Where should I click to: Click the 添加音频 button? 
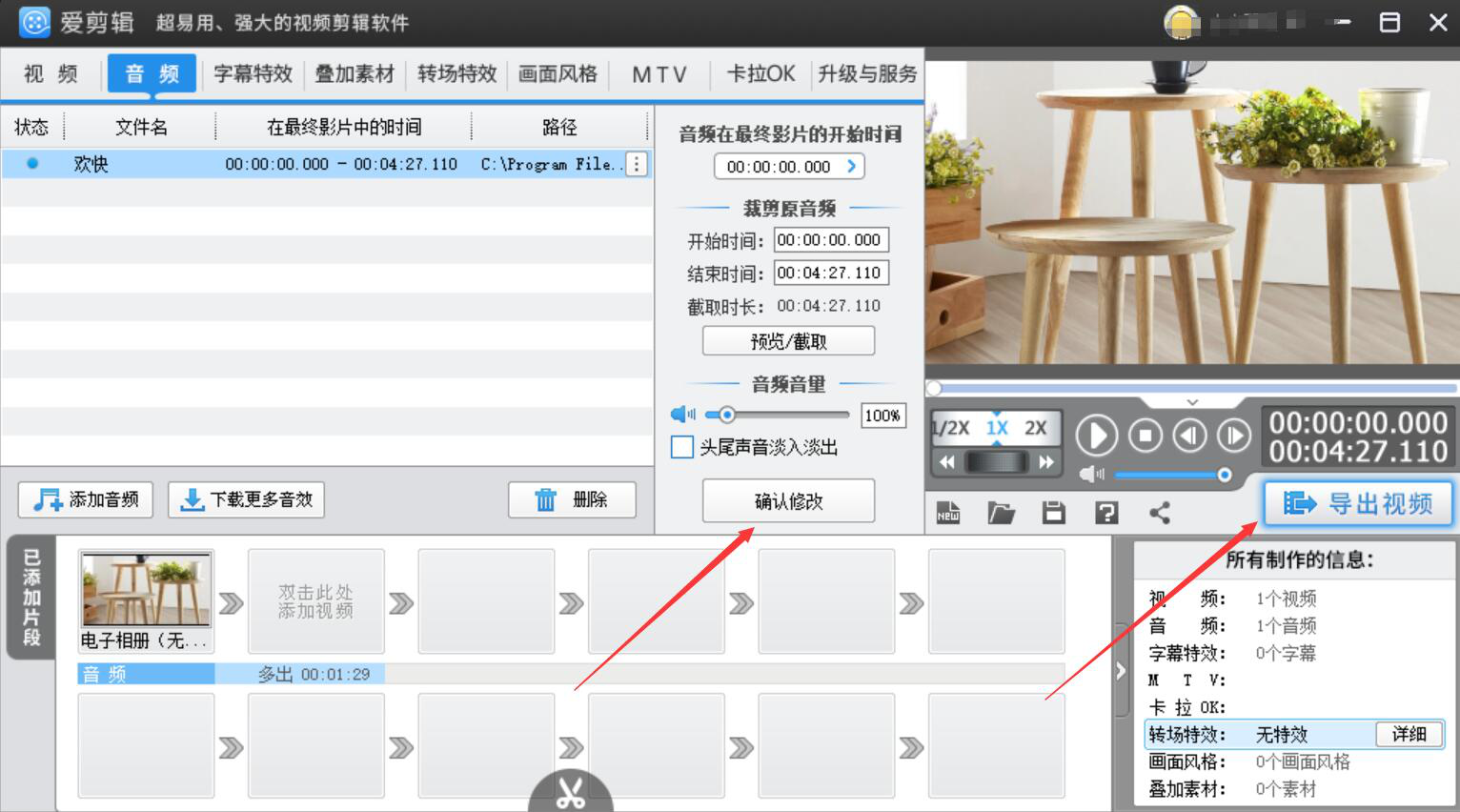(86, 499)
